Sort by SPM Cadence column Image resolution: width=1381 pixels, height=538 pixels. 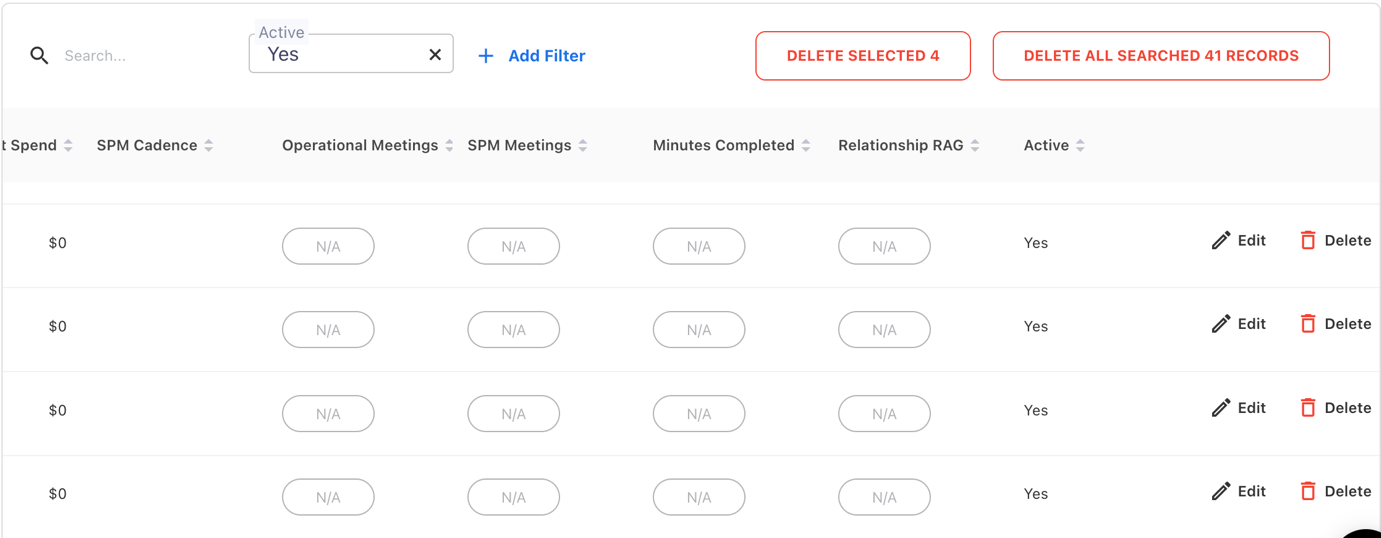(209, 146)
